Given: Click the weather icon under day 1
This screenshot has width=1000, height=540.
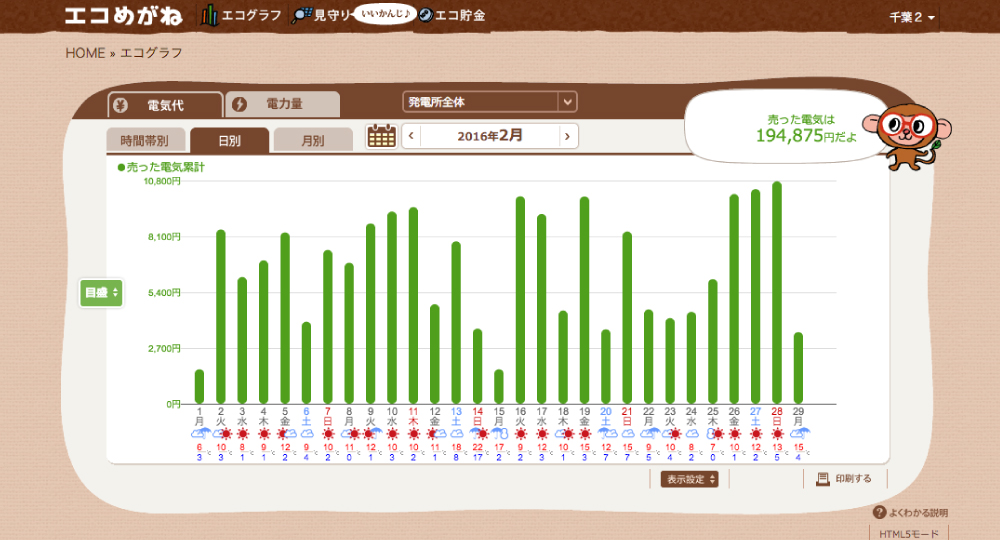Looking at the screenshot, I should coord(200,434).
